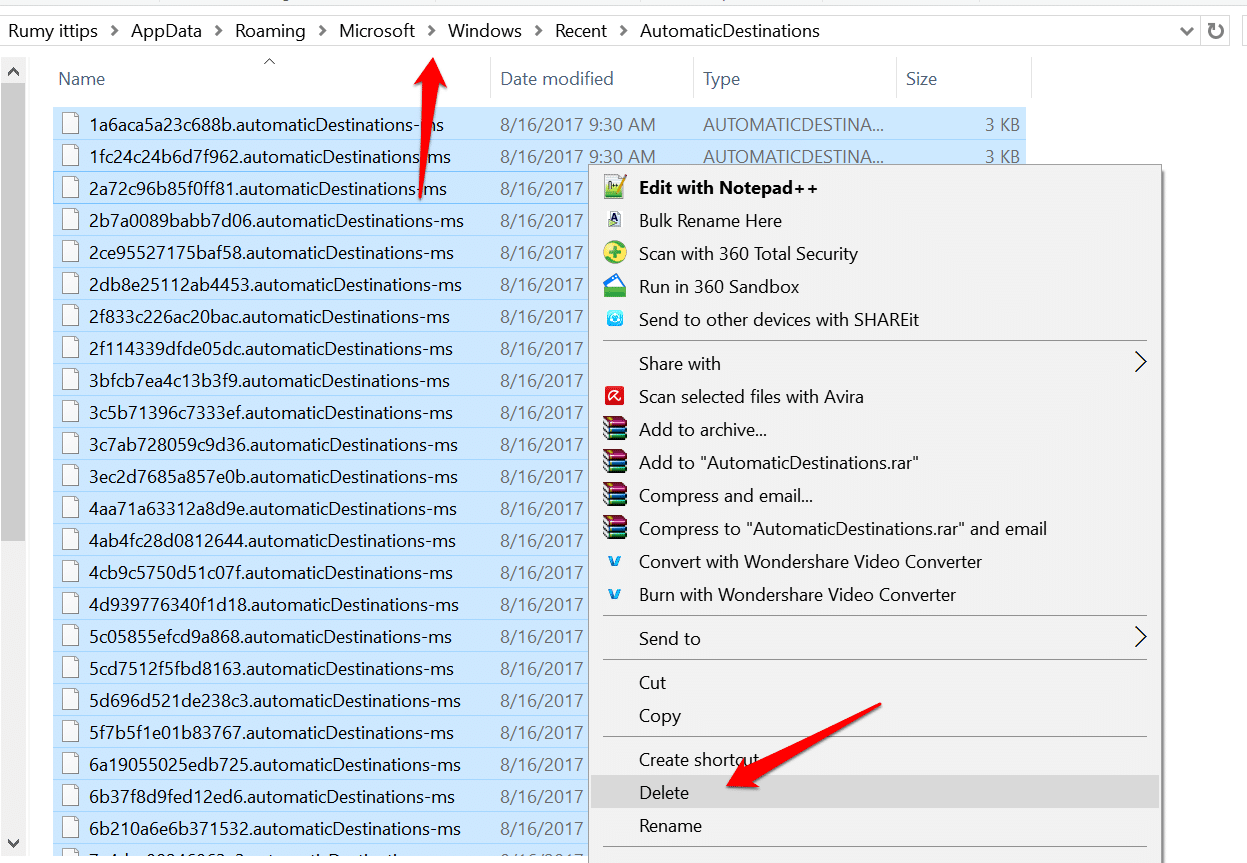Click file icon of 4d939776340f1d18.automaticDestinations-ms
The image size is (1247, 863).
(x=70, y=604)
